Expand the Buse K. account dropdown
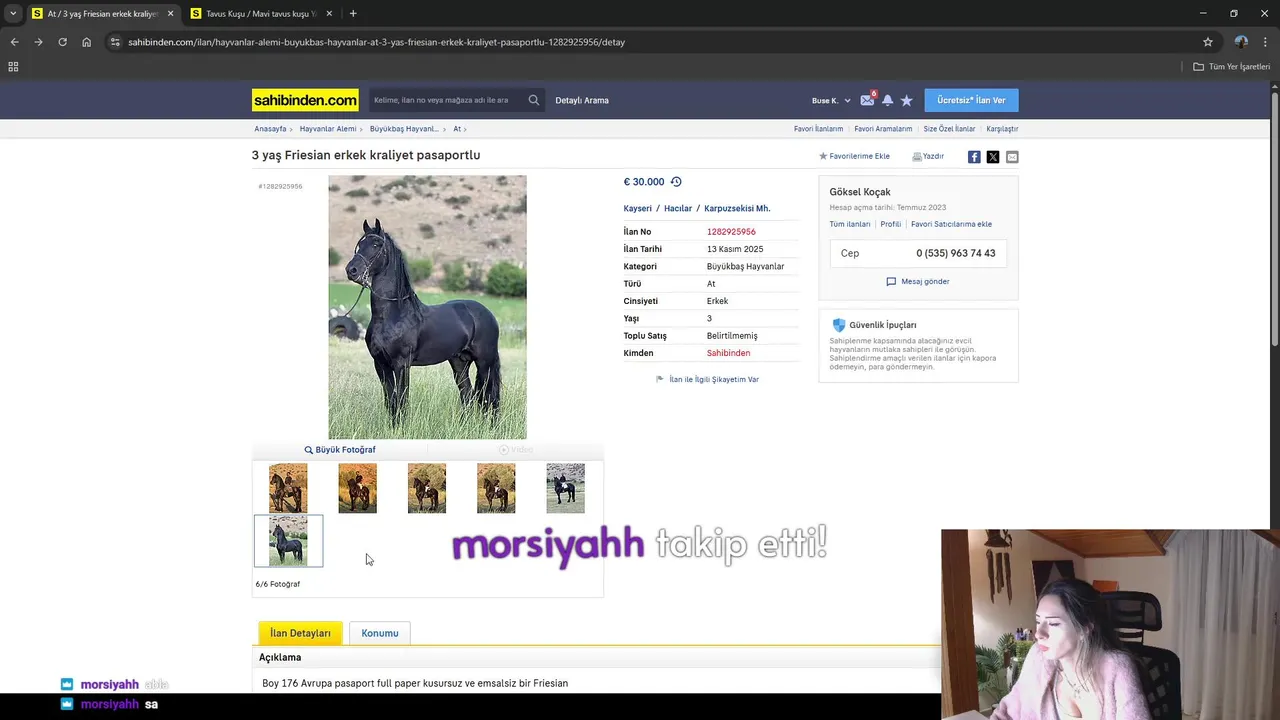This screenshot has height=720, width=1280. pyautogui.click(x=831, y=100)
